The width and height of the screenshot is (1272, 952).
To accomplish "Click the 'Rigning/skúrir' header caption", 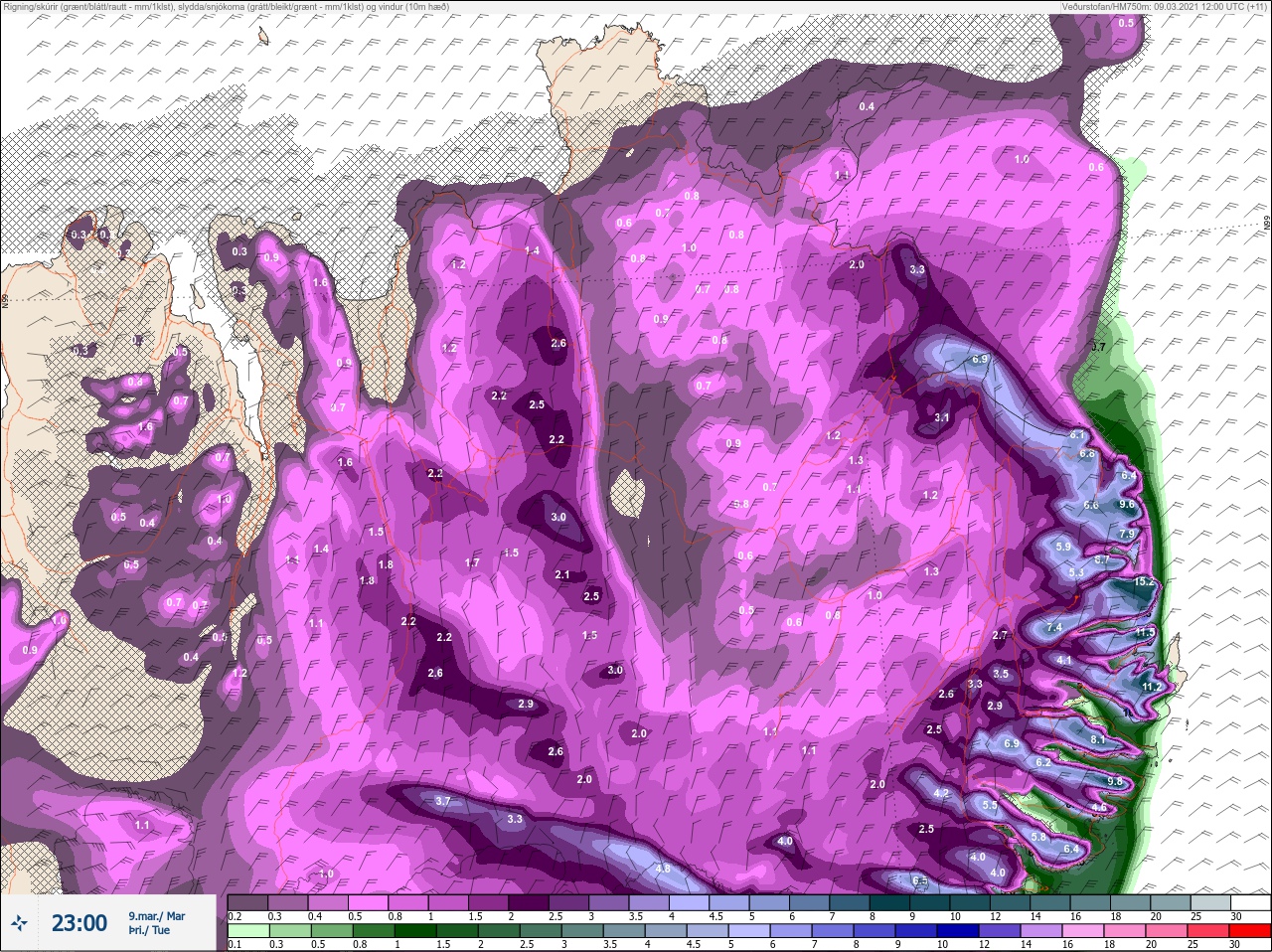I will pos(31,6).
